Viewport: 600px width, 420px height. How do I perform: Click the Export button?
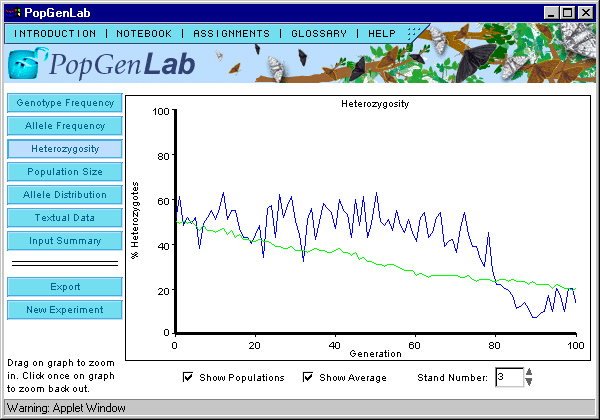65,287
